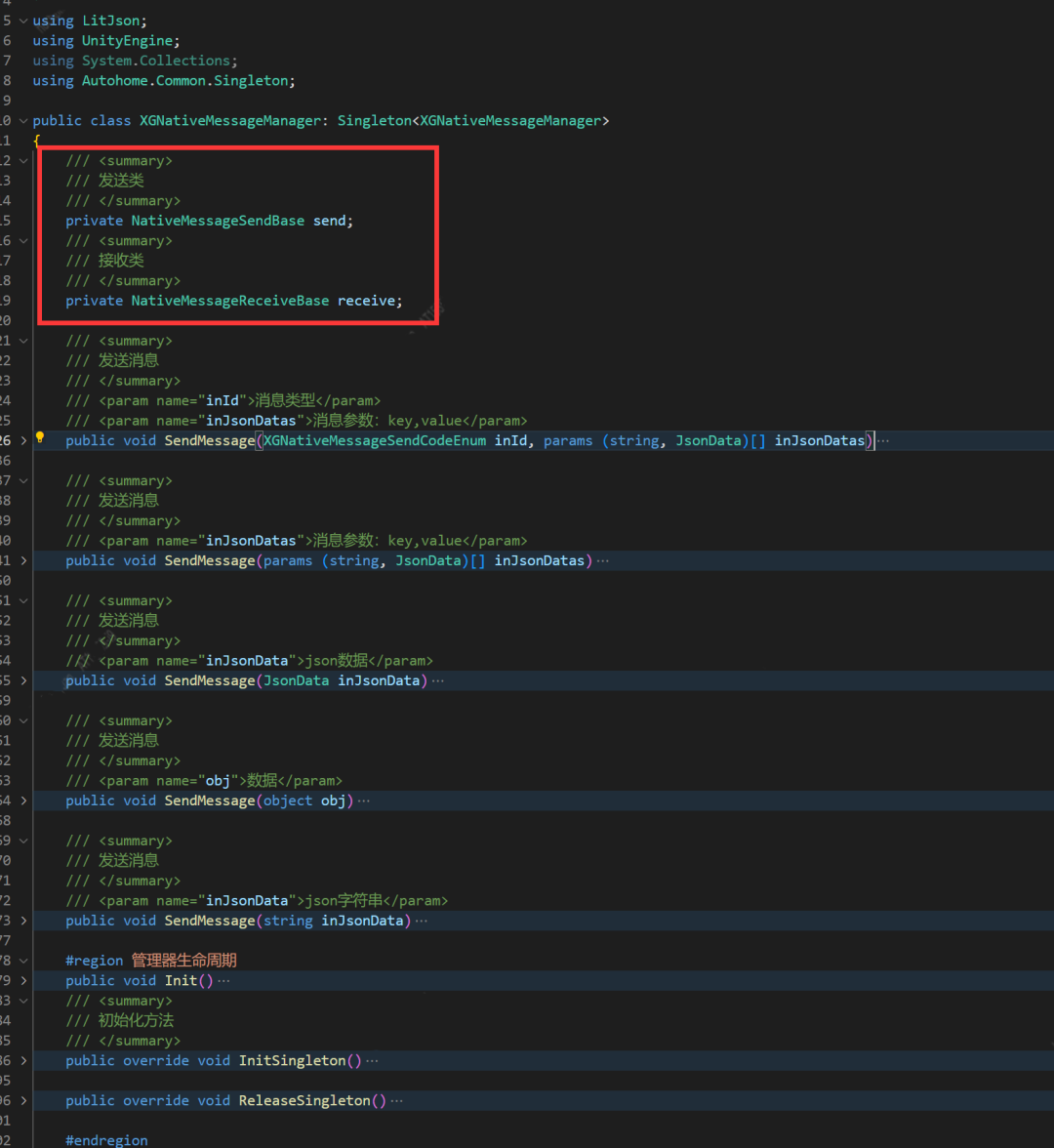Click the lightbulb quick-fix icon
This screenshot has height=1148, width=1054.
pos(40,437)
